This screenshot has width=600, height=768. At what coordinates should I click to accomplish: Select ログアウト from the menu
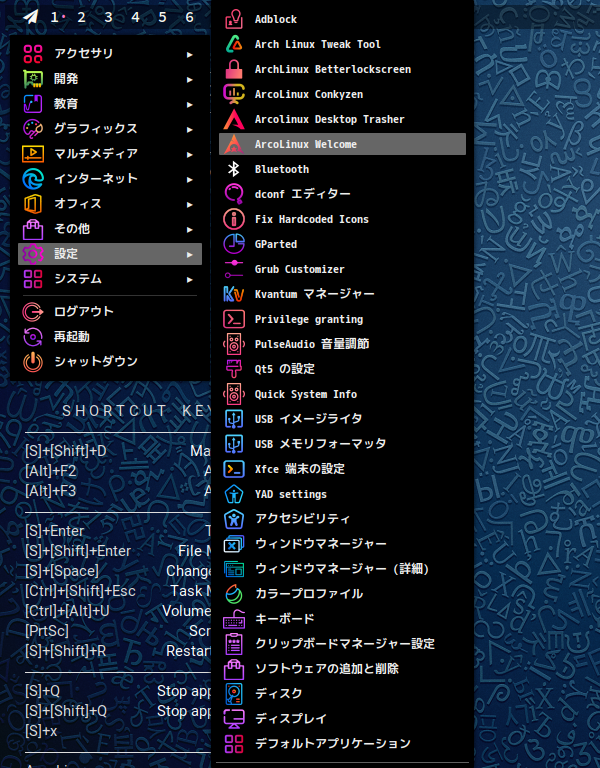pyautogui.click(x=110, y=312)
